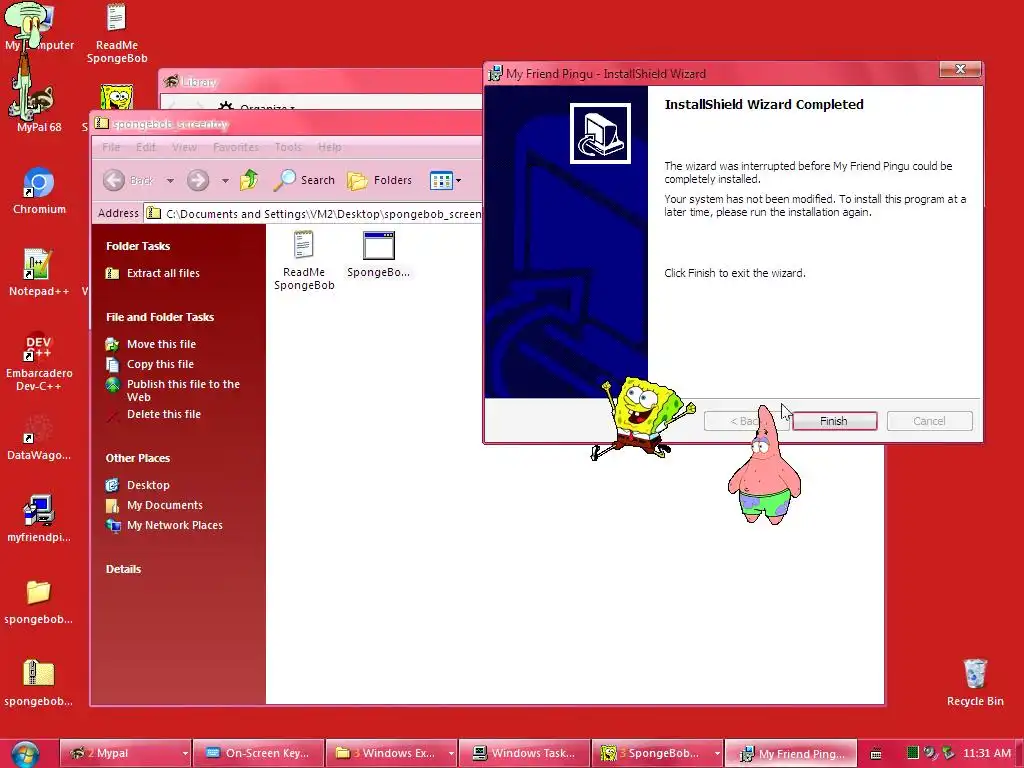Open the File menu in Explorer
This screenshot has height=768, width=1024.
[111, 147]
